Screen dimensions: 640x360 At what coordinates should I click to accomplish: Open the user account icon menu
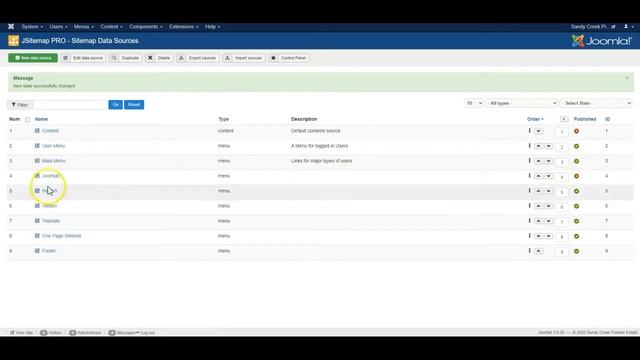coord(628,27)
